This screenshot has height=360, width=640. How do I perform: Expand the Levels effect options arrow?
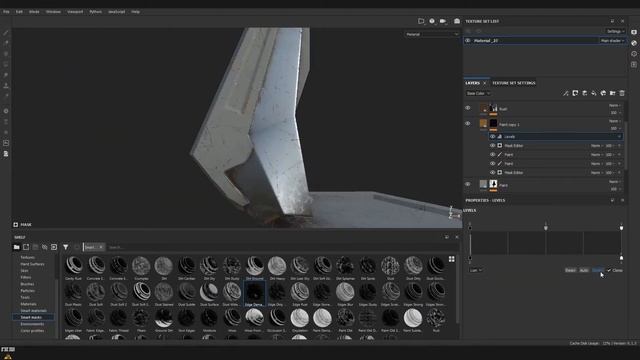tap(619, 137)
